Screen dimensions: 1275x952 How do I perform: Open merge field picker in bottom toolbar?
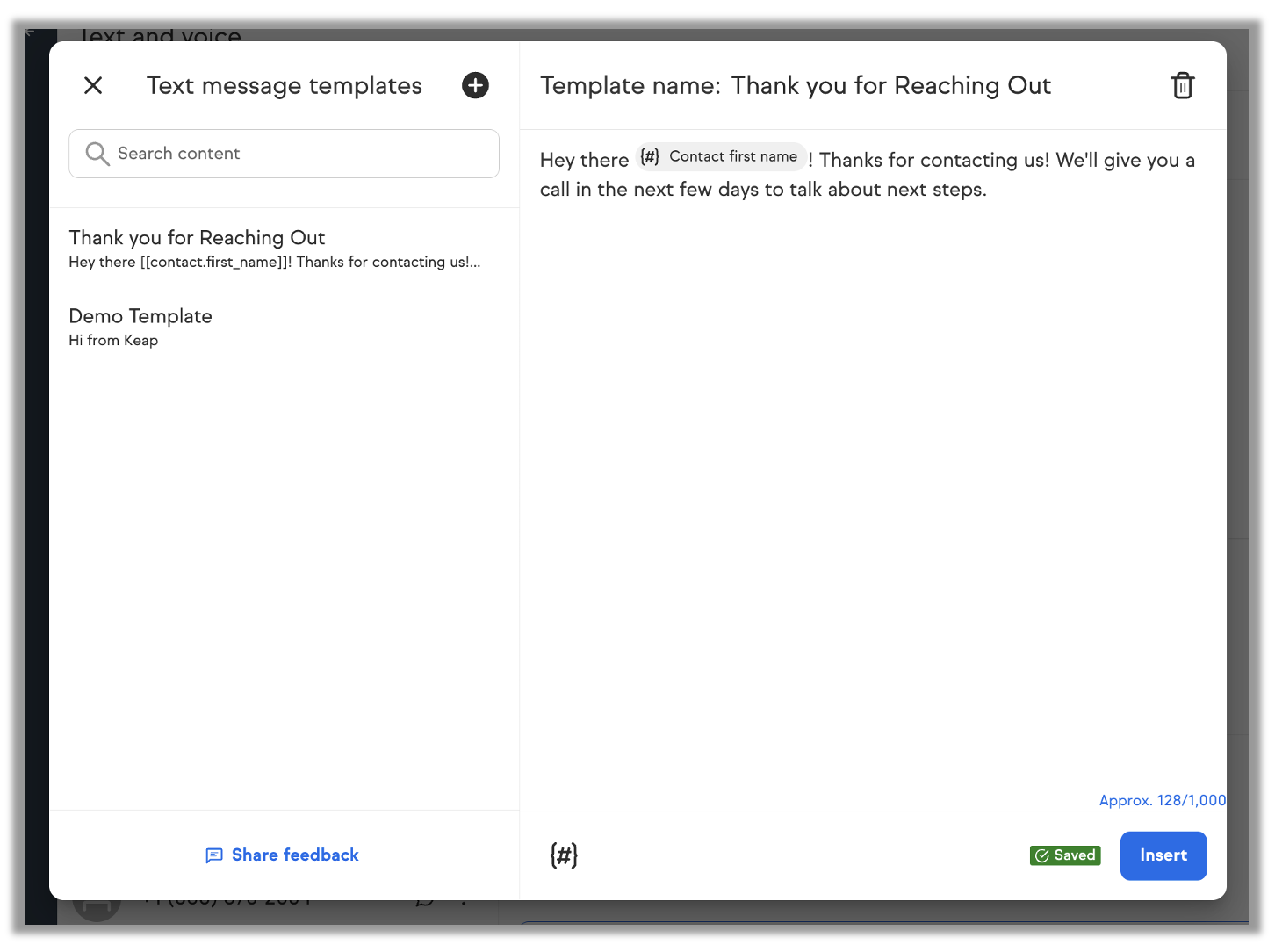click(564, 855)
